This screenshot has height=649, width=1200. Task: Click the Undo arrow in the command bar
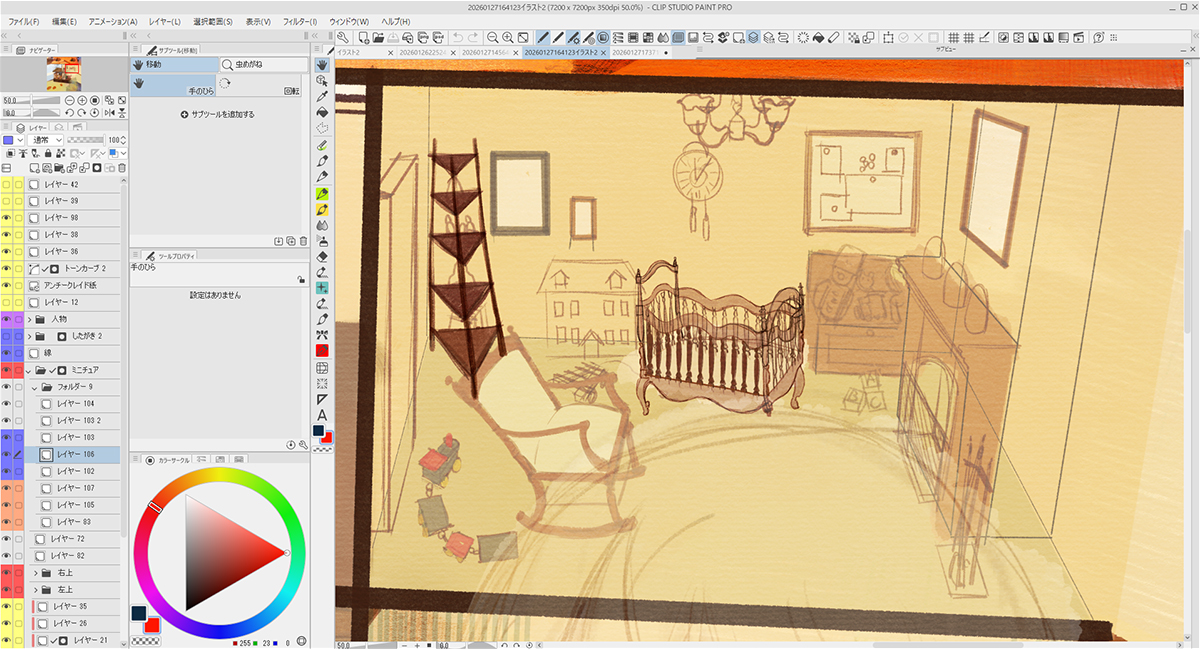[457, 38]
